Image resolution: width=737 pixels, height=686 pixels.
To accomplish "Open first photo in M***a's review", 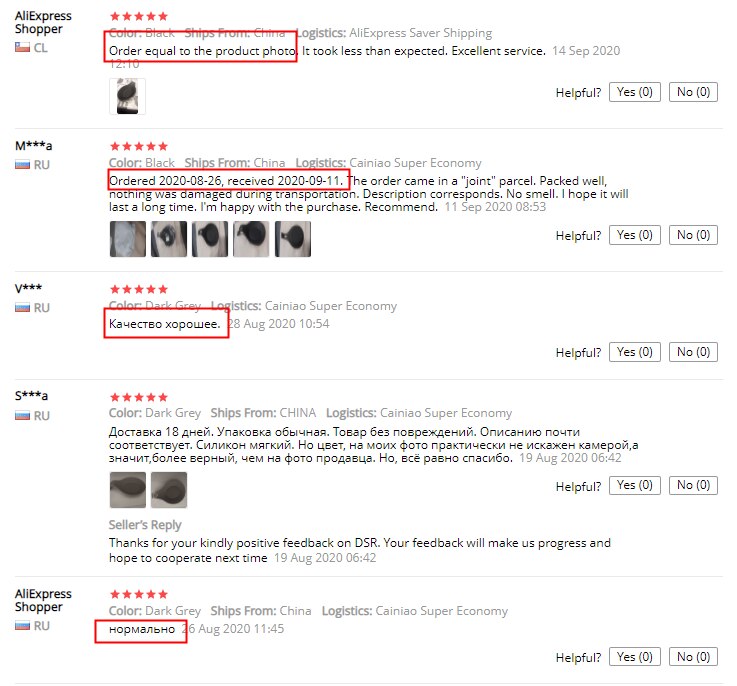I will pyautogui.click(x=128, y=239).
